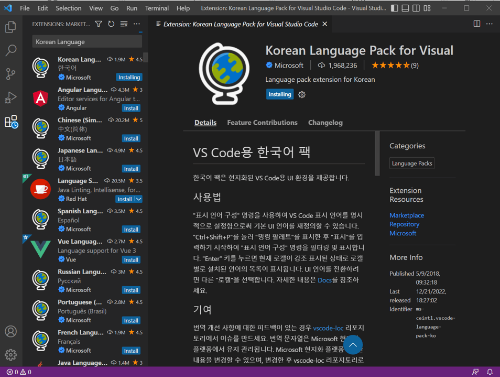
Task: Click the Installing button in the Korean list item
Action: pyautogui.click(x=129, y=77)
